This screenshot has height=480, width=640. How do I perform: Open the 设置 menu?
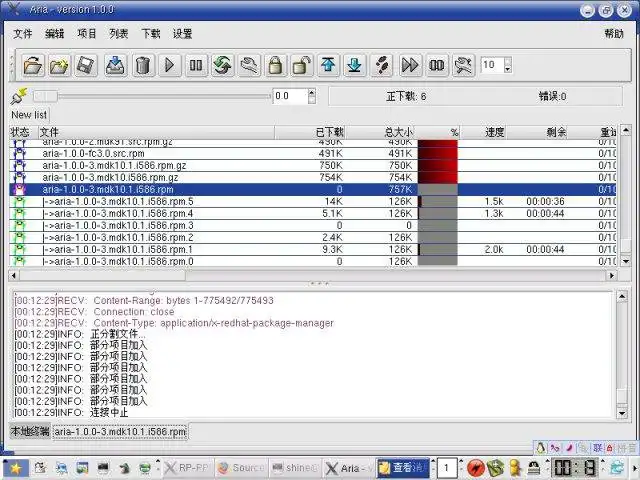click(182, 33)
